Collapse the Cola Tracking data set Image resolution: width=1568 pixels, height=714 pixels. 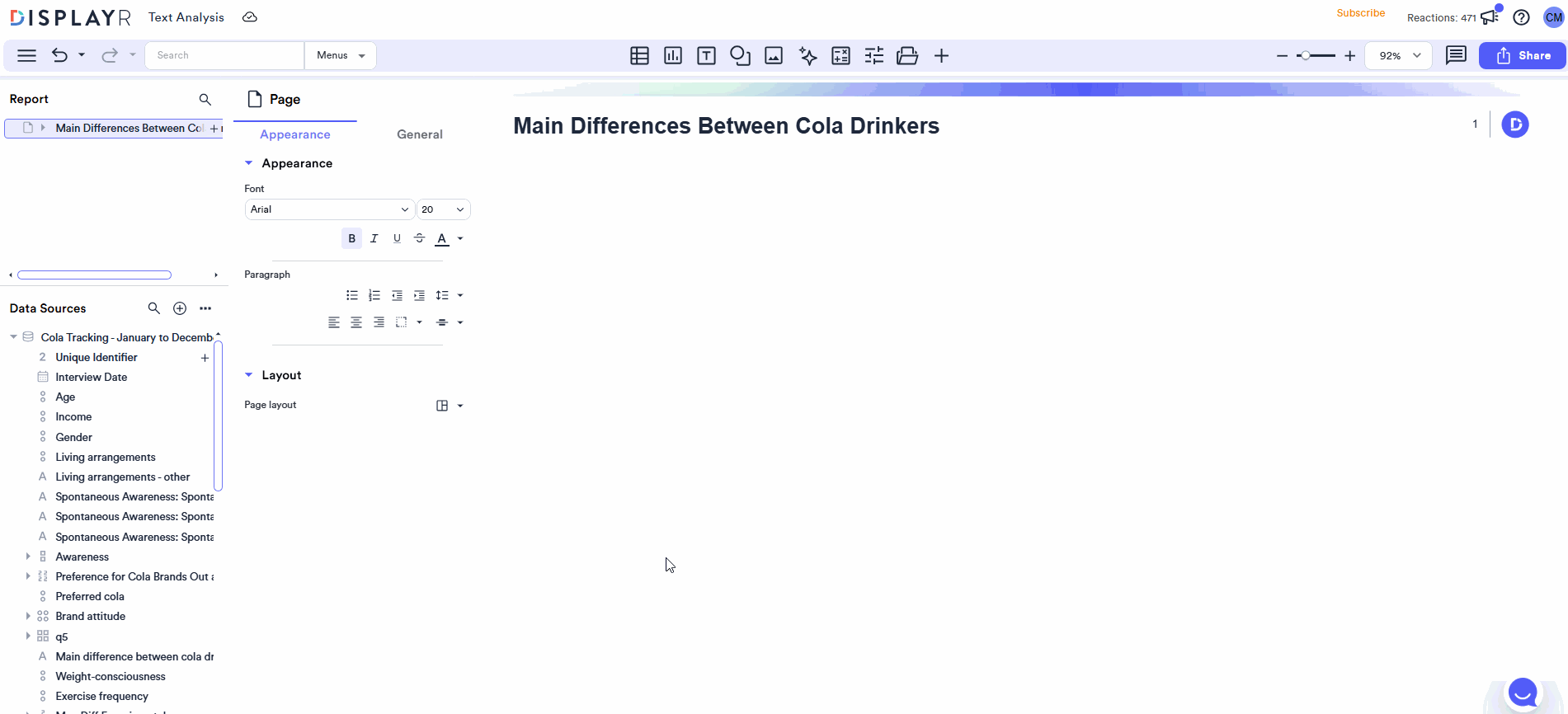point(13,337)
